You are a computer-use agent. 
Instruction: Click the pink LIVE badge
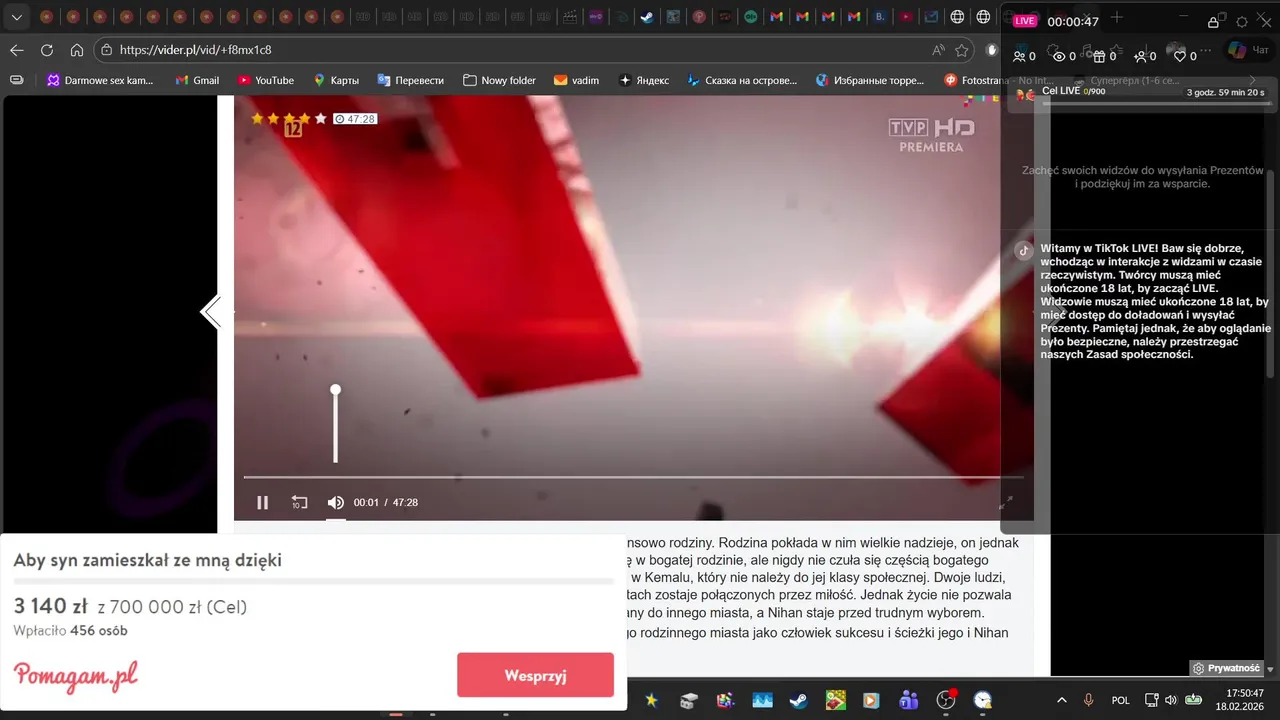point(1025,21)
